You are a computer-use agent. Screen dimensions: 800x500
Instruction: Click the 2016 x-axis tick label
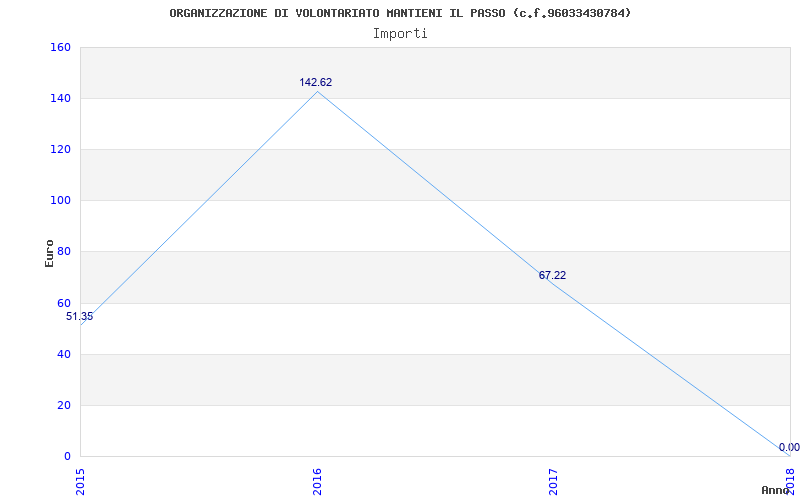(317, 482)
